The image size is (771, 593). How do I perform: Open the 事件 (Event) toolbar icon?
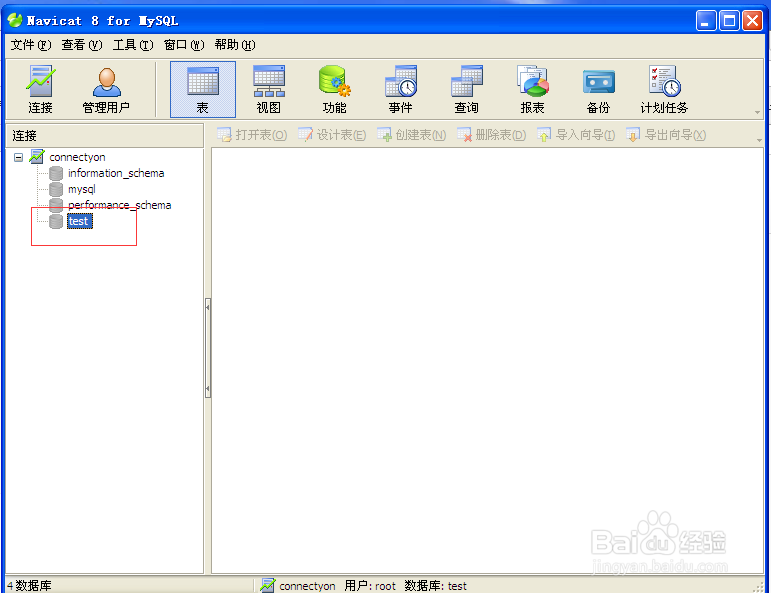401,89
